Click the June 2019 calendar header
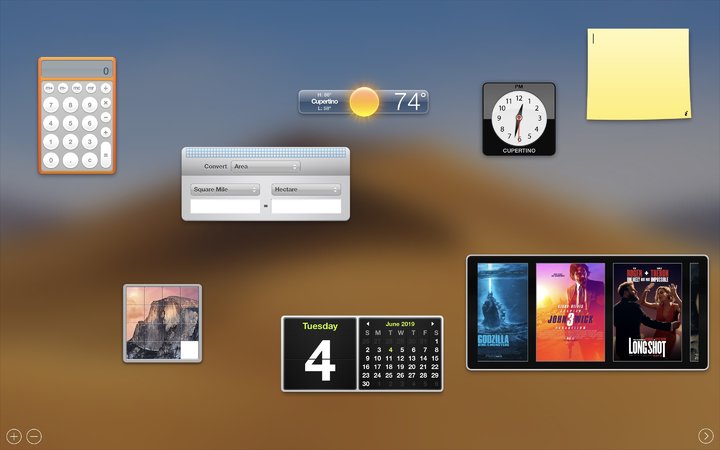The height and width of the screenshot is (450, 720). 400,324
